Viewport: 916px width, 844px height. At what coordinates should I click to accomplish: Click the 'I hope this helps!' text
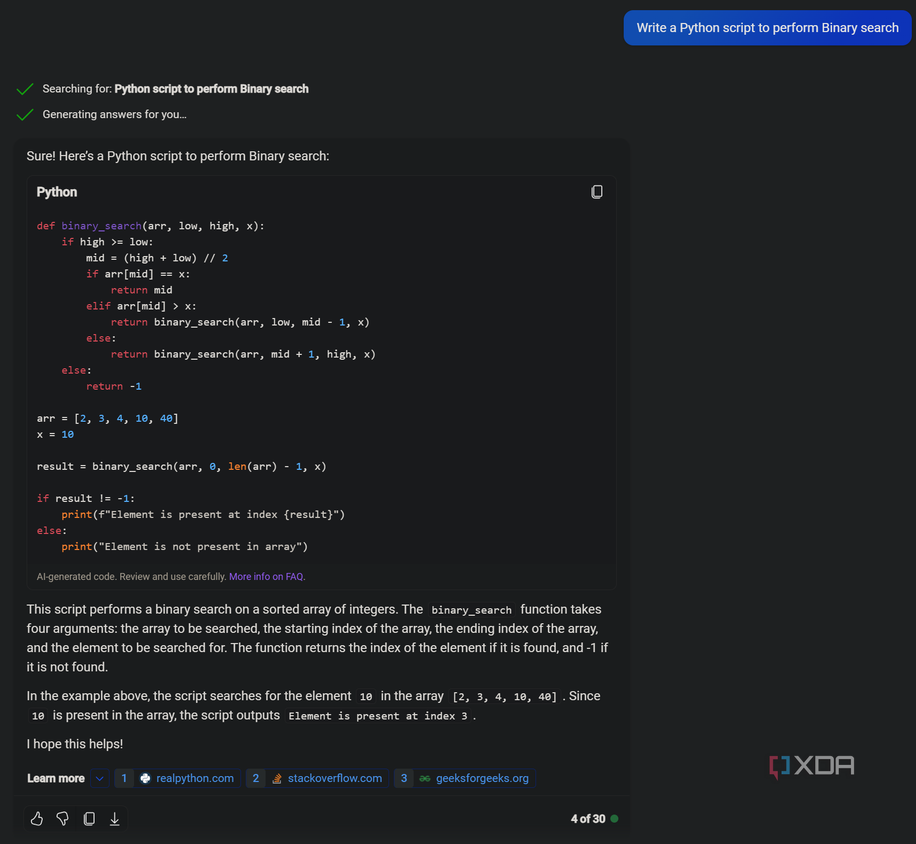(75, 744)
